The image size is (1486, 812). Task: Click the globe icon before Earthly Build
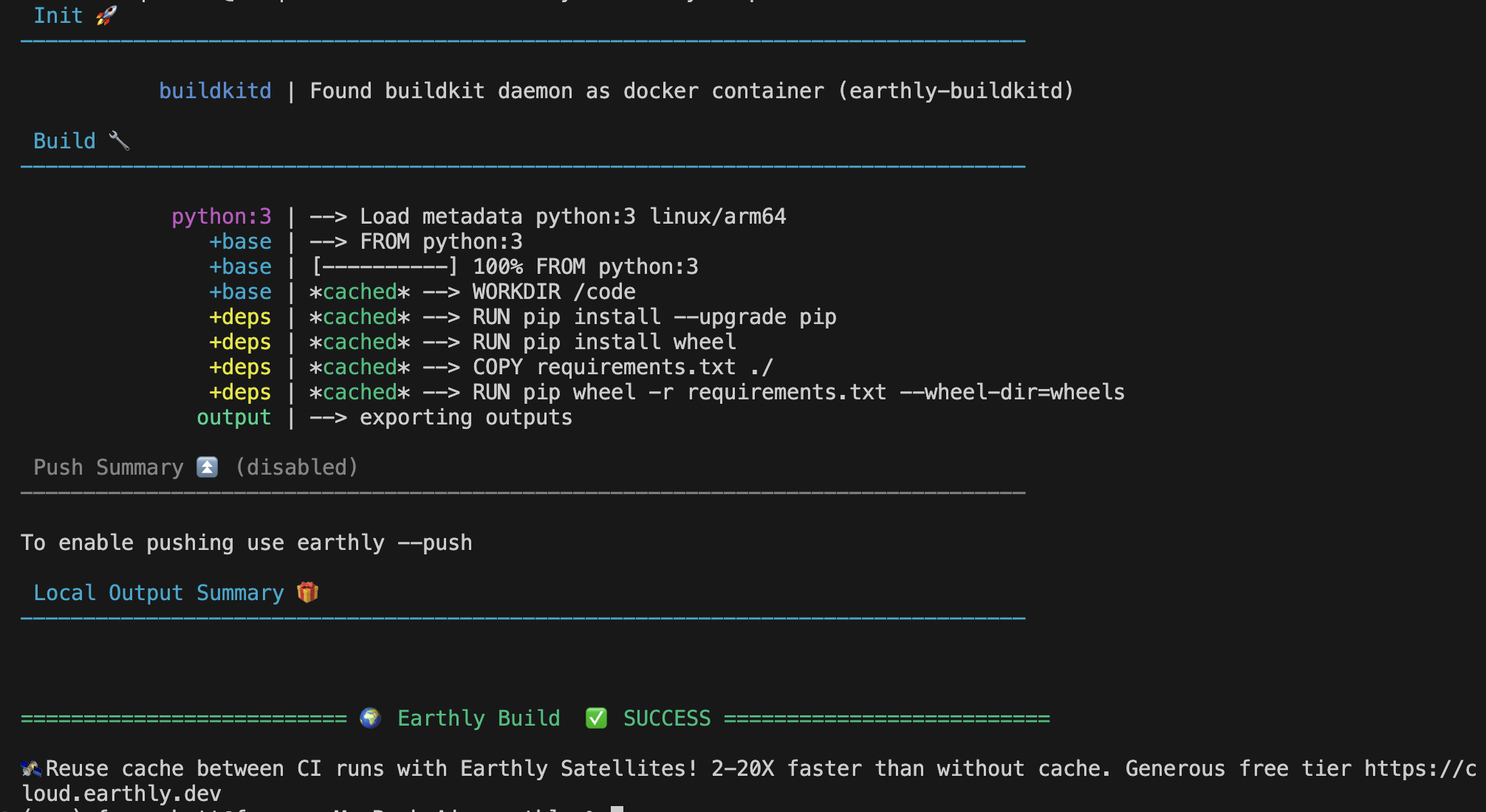pyautogui.click(x=370, y=718)
